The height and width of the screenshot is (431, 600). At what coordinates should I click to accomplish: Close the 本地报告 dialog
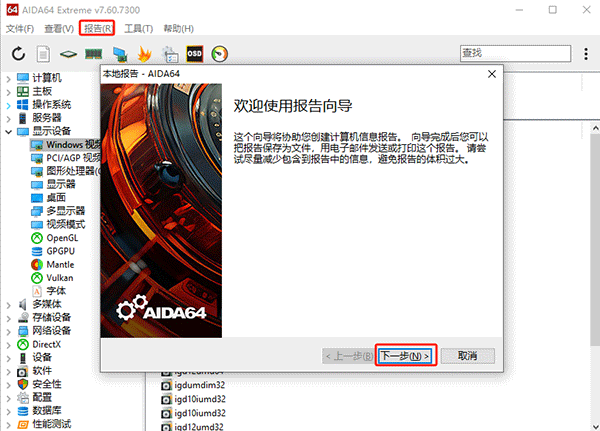(x=492, y=74)
